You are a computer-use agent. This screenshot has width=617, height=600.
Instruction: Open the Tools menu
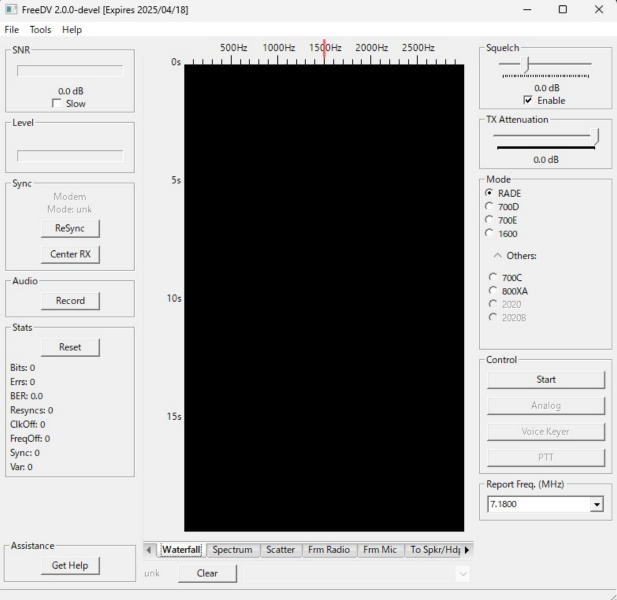(x=40, y=30)
